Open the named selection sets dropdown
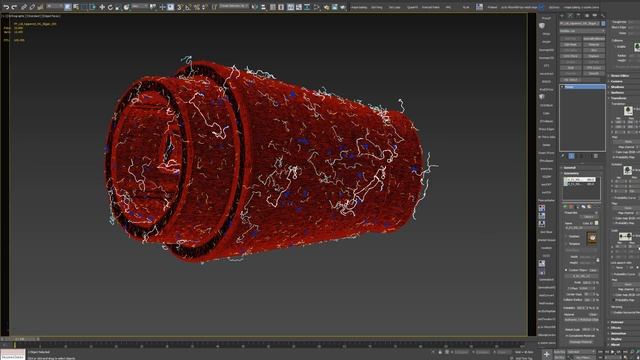The width and height of the screenshot is (640, 360). pos(234,7)
